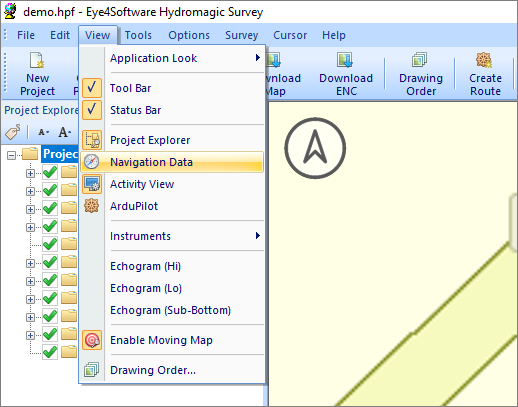The height and width of the screenshot is (407, 518).
Task: Open the Tools menu
Action: click(138, 35)
